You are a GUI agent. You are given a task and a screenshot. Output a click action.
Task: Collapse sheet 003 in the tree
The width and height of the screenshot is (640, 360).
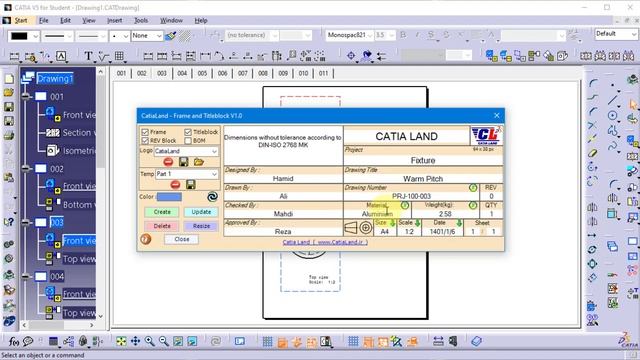point(26,222)
